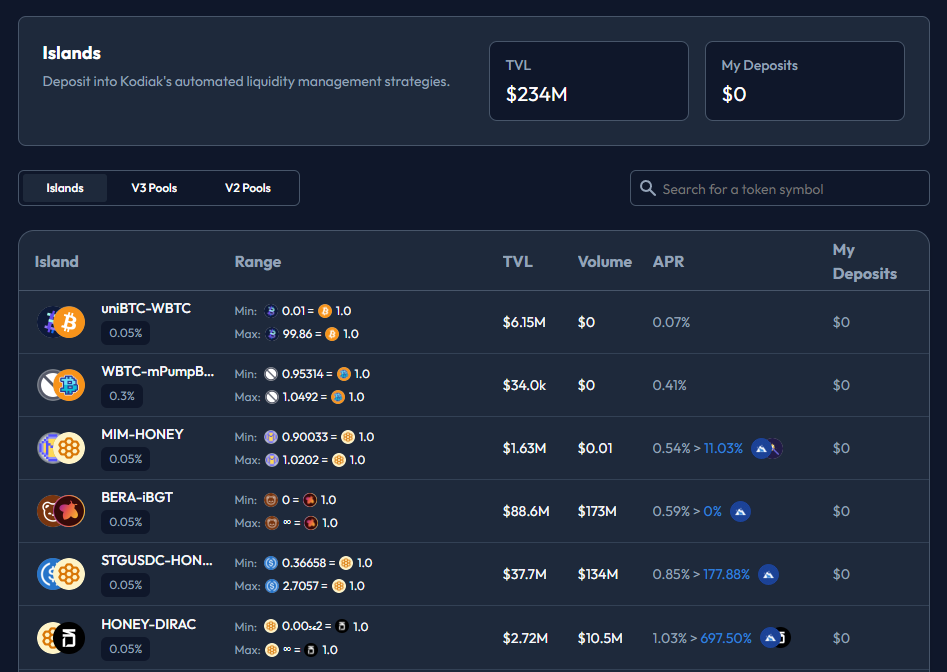
Task: Click rewards icon in BERA-iBGT APR cell
Action: [741, 512]
